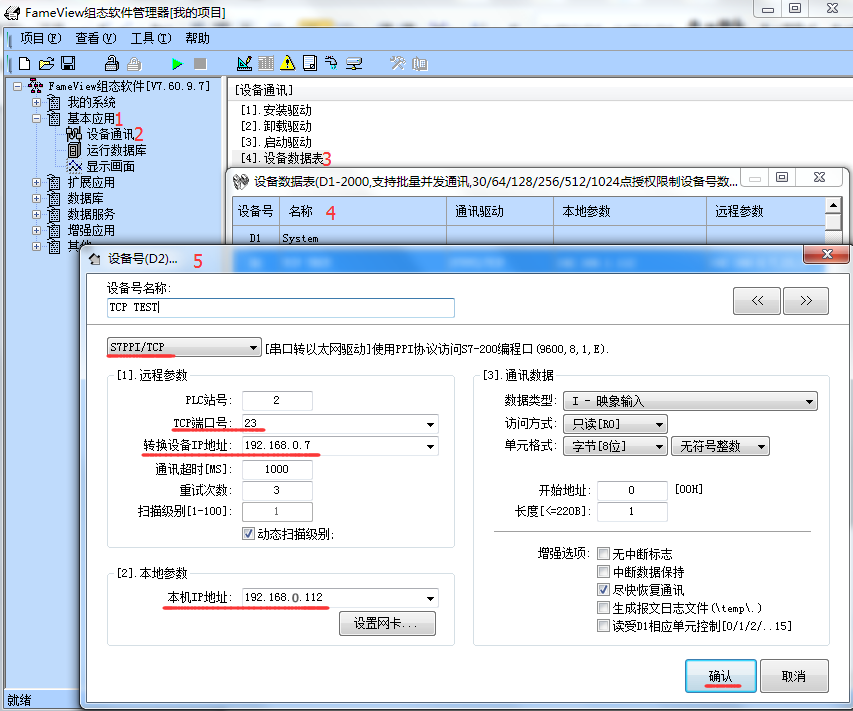The image size is (853, 711).
Task: Uncheck the 尽快恢复通讯 option
Action: pos(603,590)
